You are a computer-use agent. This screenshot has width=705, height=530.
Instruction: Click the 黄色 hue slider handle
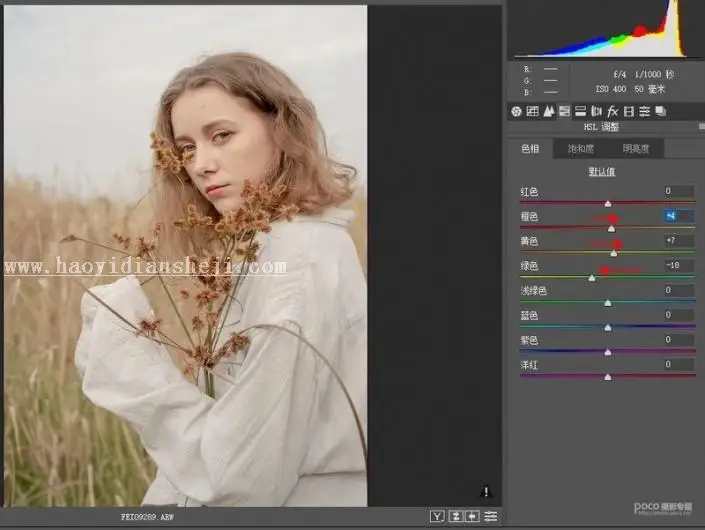[x=614, y=254]
